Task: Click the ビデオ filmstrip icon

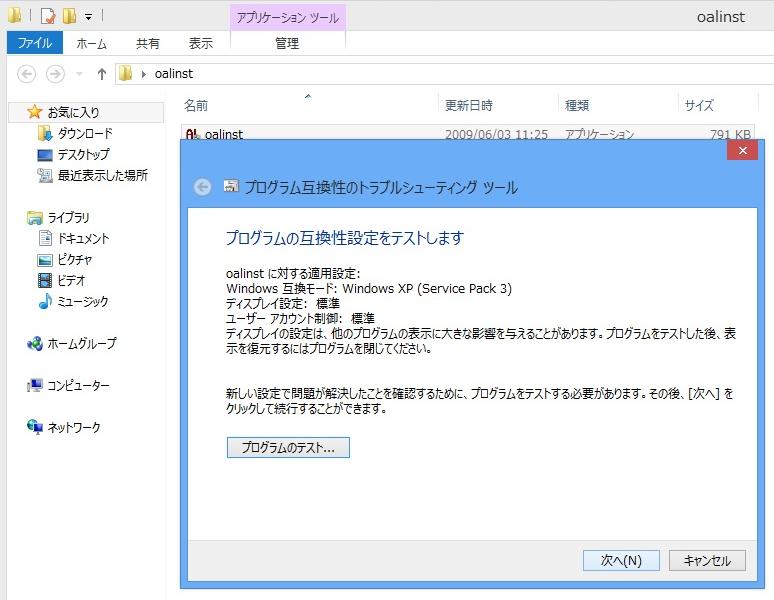Action: (45, 280)
